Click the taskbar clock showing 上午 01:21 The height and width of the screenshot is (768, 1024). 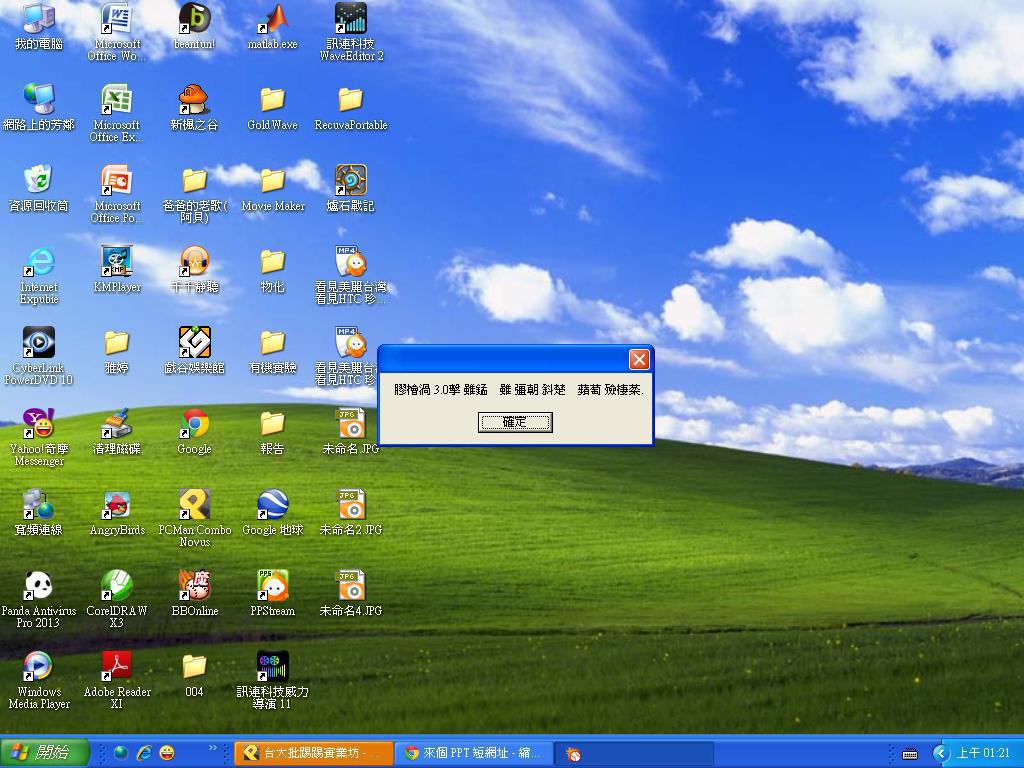point(984,753)
